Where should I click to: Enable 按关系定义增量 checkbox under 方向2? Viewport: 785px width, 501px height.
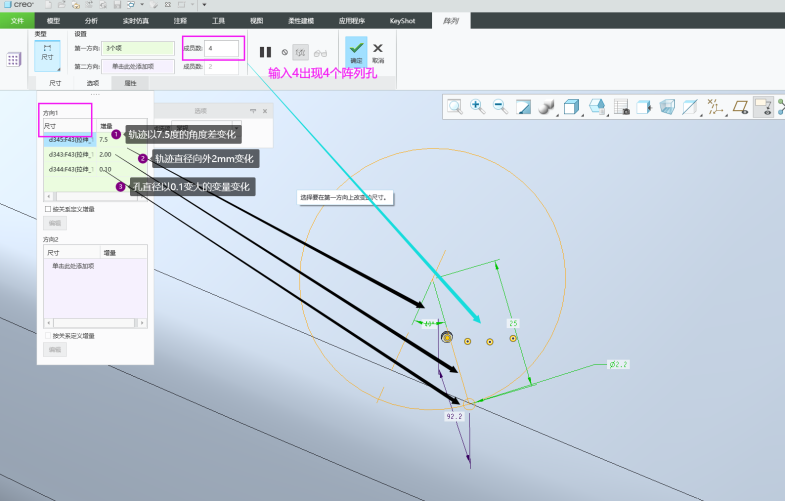[x=46, y=335]
